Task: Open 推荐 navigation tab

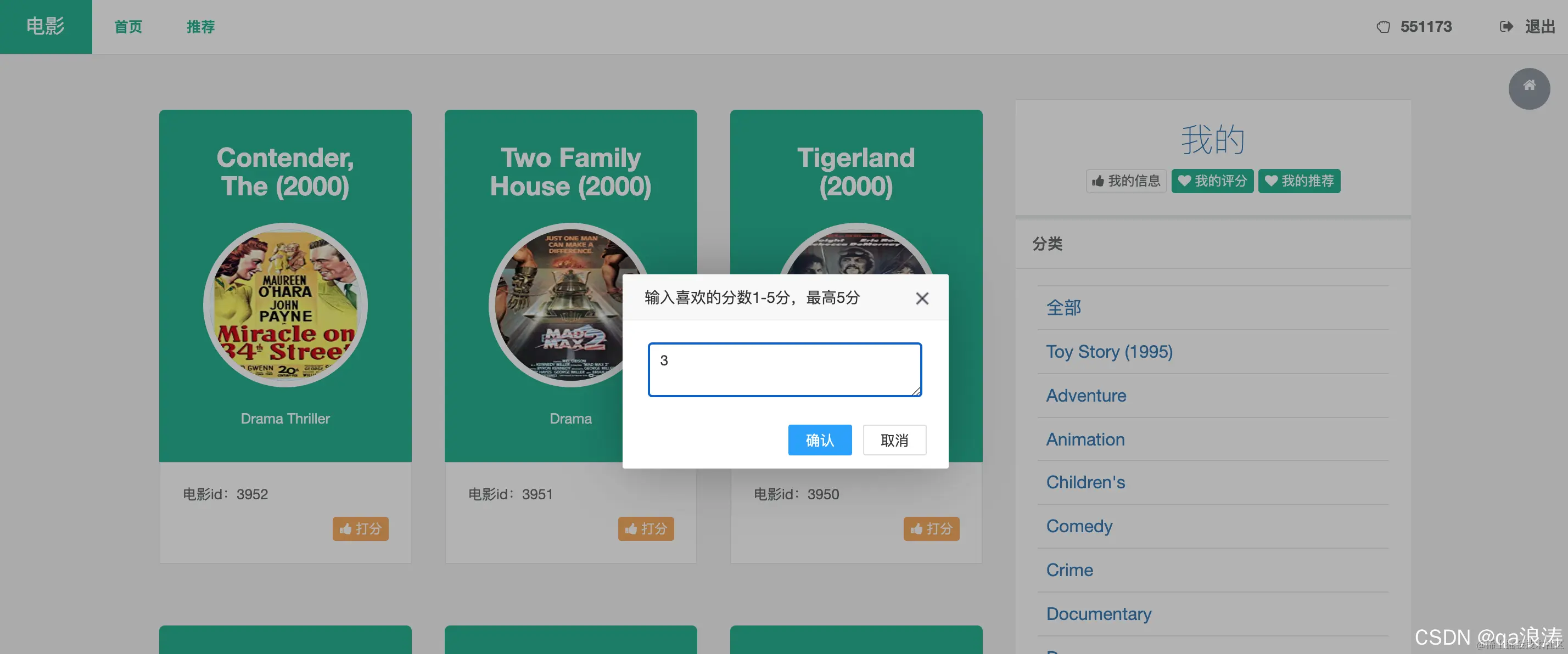Action: coord(200,27)
